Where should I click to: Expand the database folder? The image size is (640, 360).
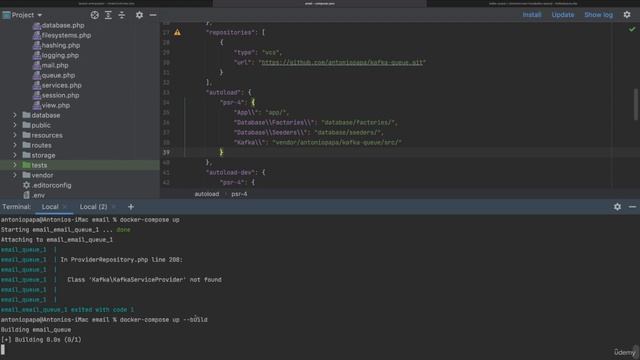15,116
